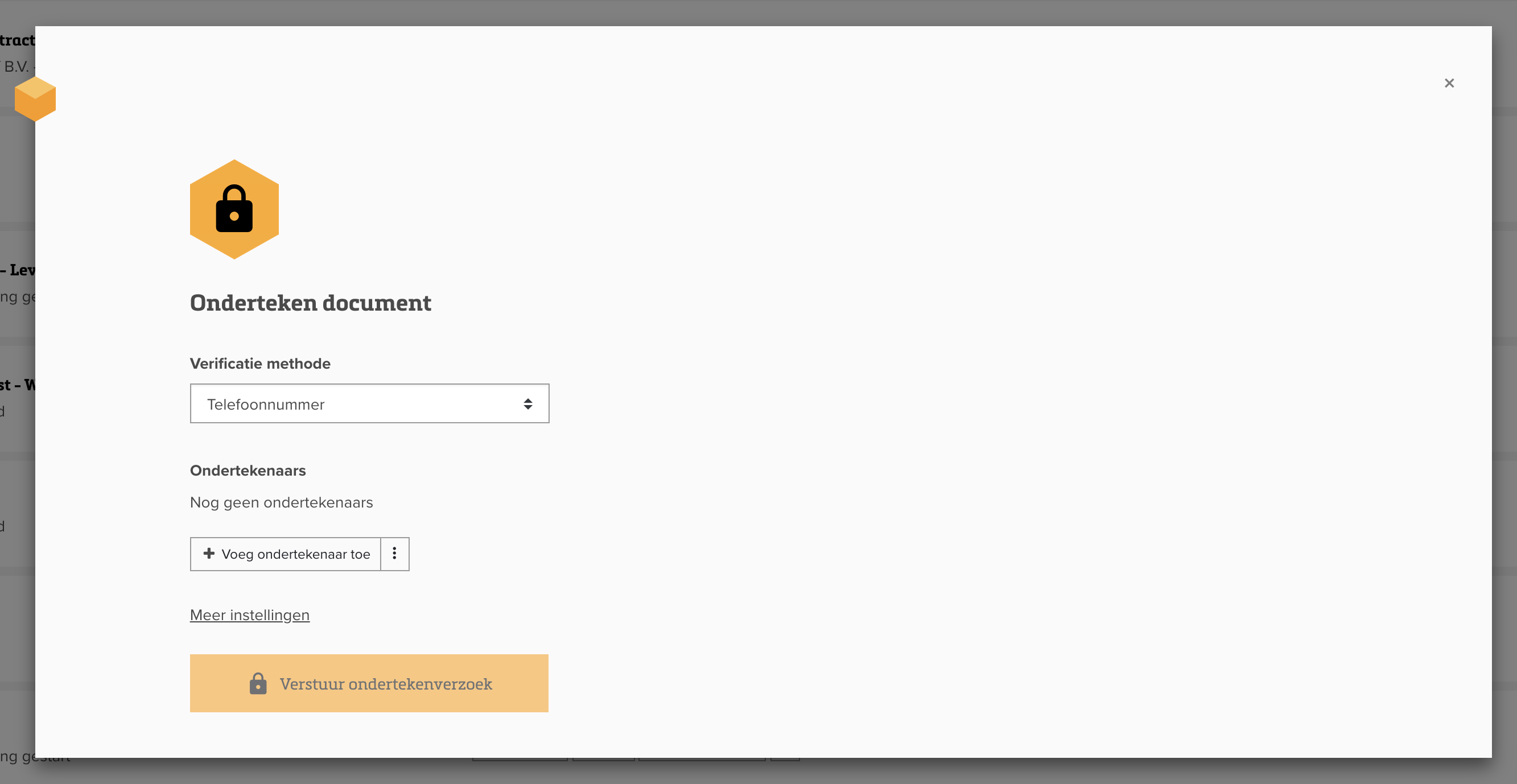The width and height of the screenshot is (1517, 784).
Task: Open the Verificatie methode dropdown showing Telefoonnummer
Action: [369, 403]
